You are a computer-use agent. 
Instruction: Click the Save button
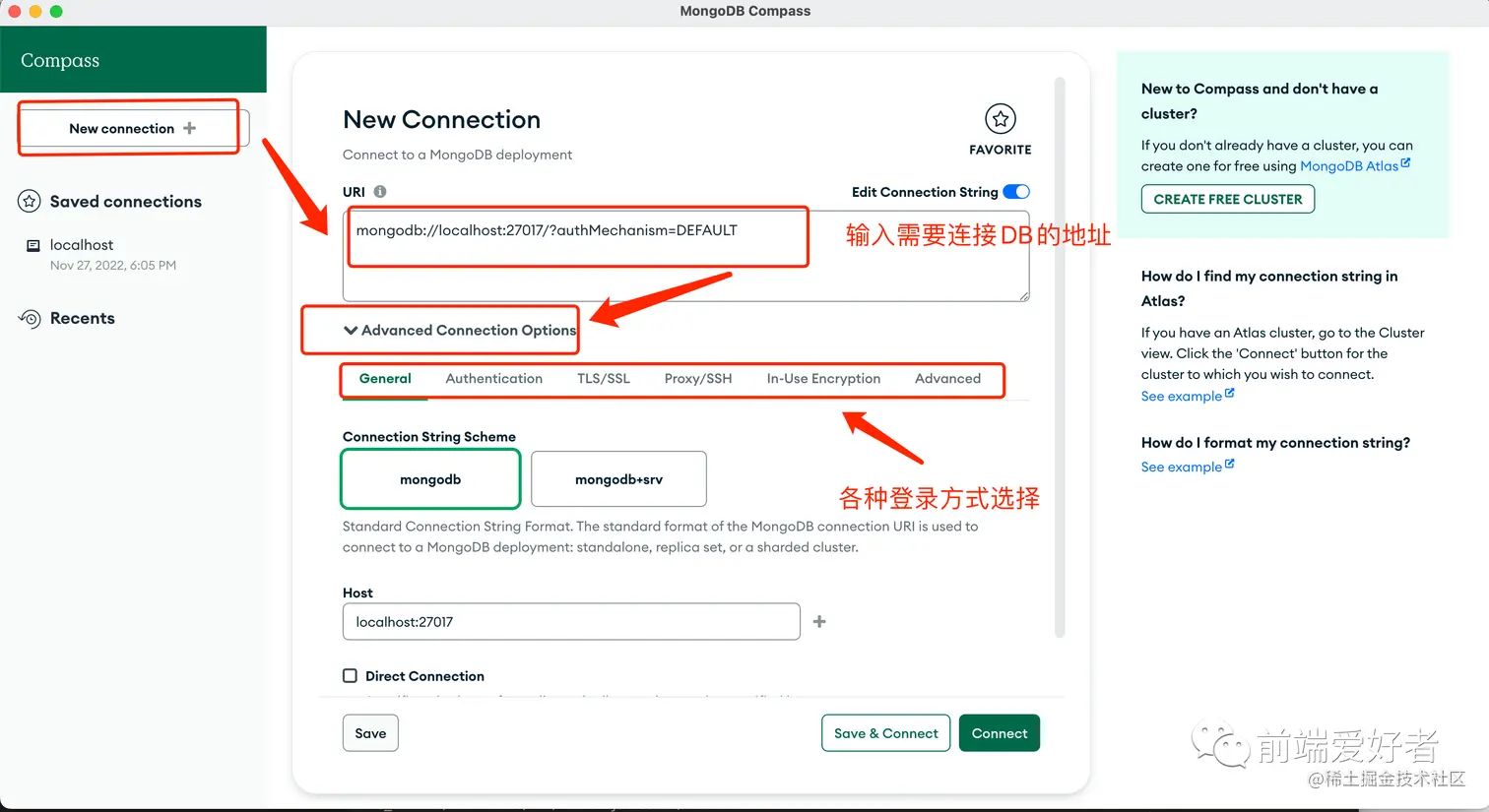point(370,733)
